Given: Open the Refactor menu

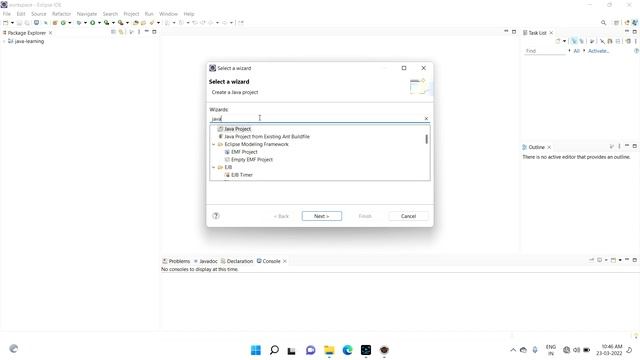Looking at the screenshot, I should click(x=62, y=14).
